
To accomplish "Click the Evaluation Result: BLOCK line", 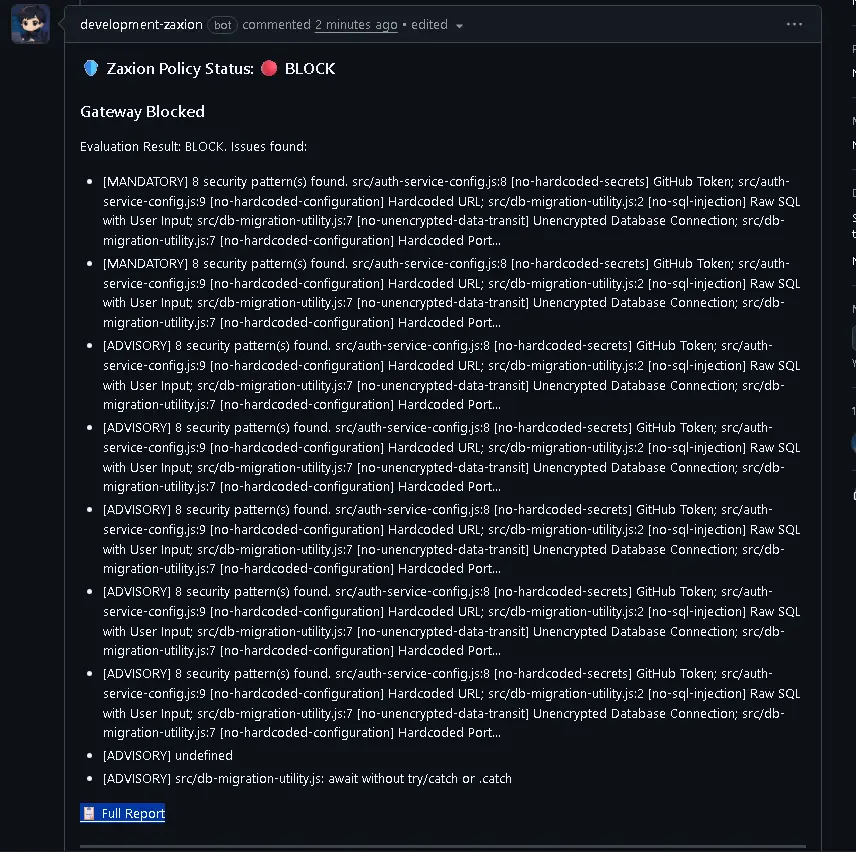I will [193, 147].
